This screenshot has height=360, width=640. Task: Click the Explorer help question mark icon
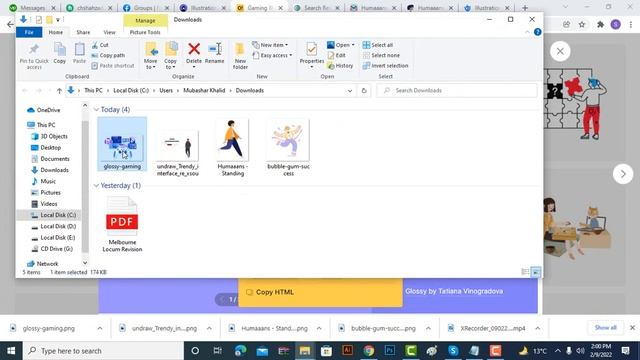click(538, 32)
